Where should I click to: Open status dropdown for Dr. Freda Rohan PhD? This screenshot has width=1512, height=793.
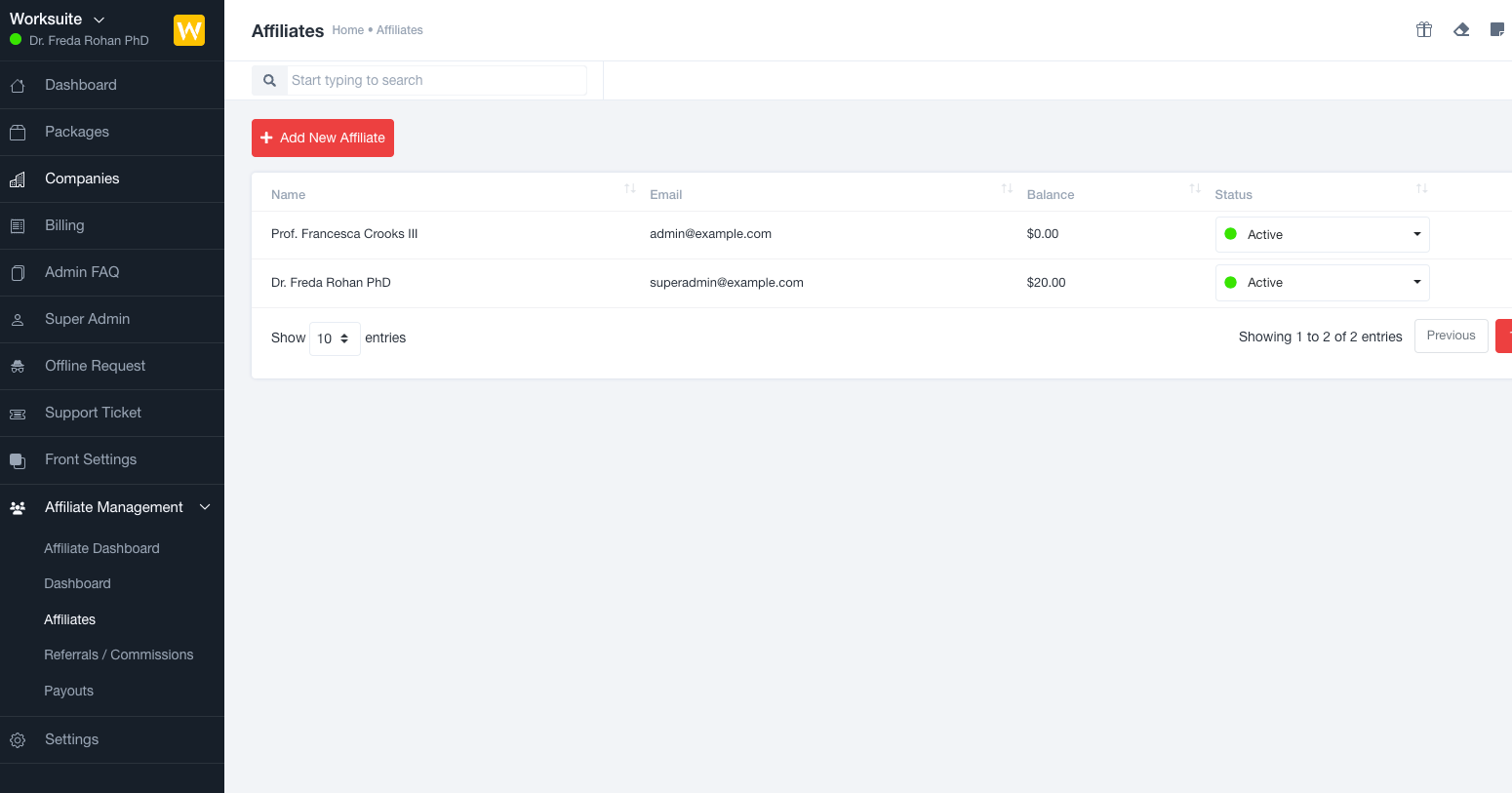tap(1322, 283)
